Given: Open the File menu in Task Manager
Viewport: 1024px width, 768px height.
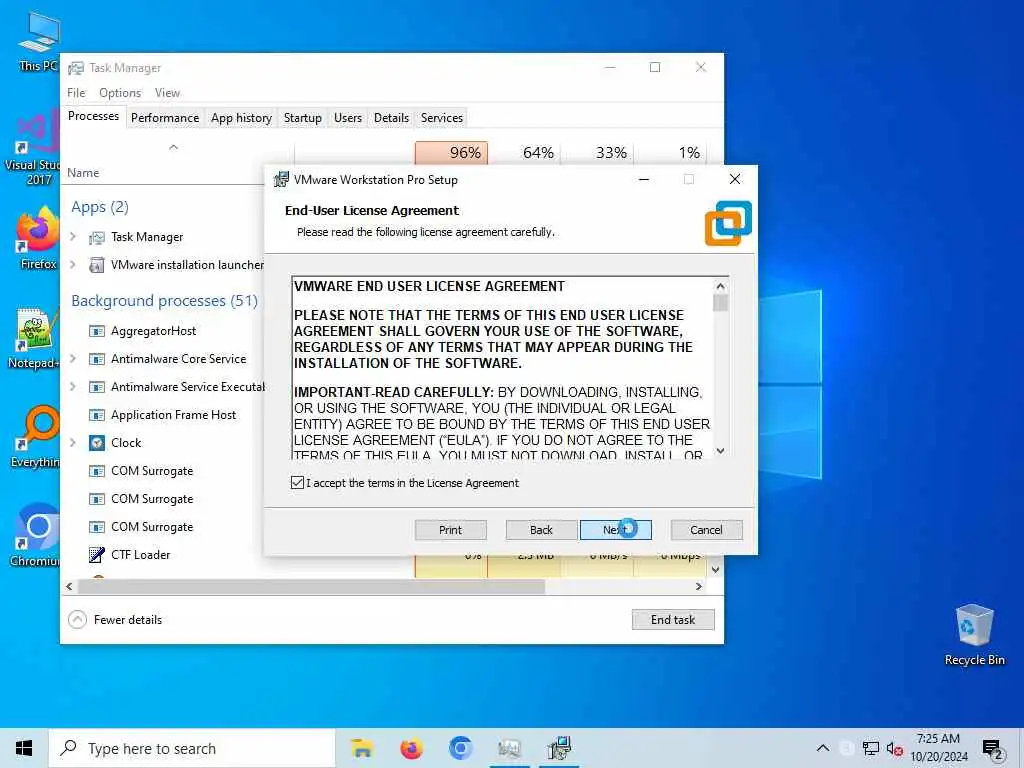Looking at the screenshot, I should tap(76, 93).
